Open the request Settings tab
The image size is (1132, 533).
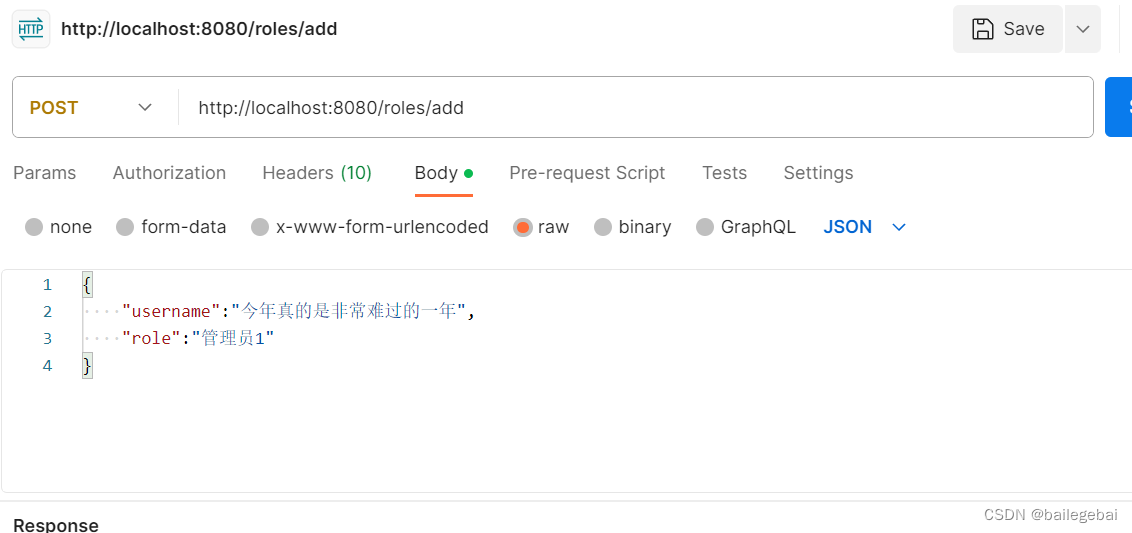pyautogui.click(x=818, y=173)
